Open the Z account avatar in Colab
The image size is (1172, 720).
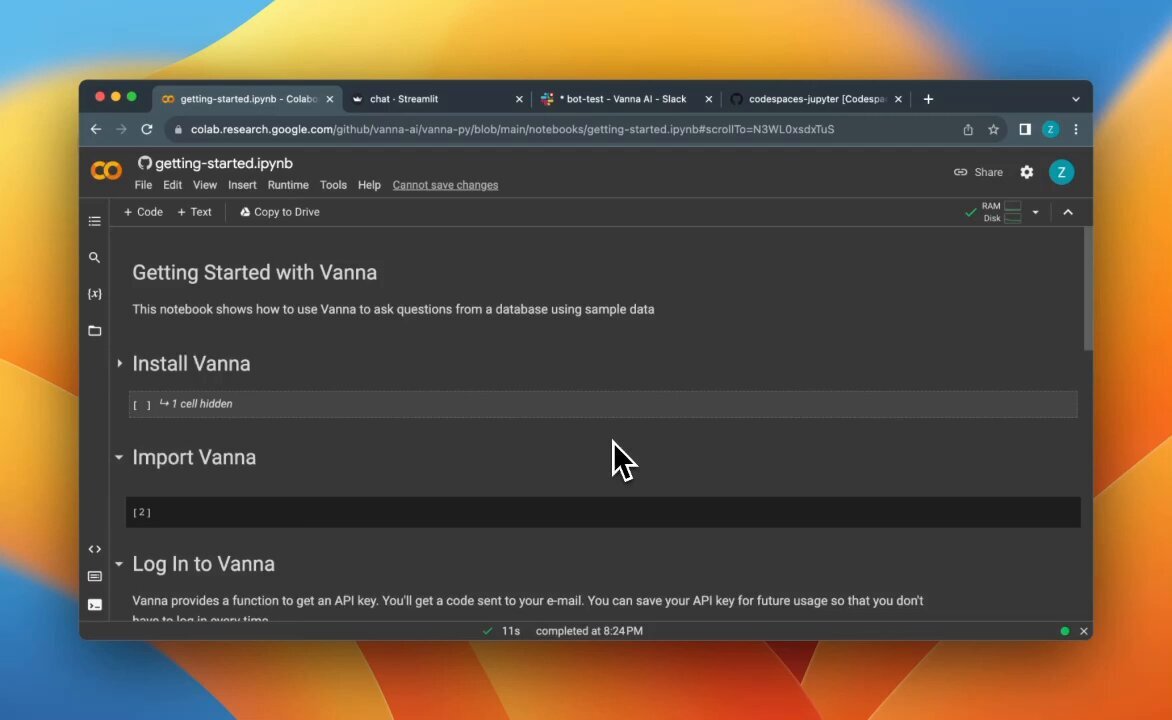click(1061, 172)
